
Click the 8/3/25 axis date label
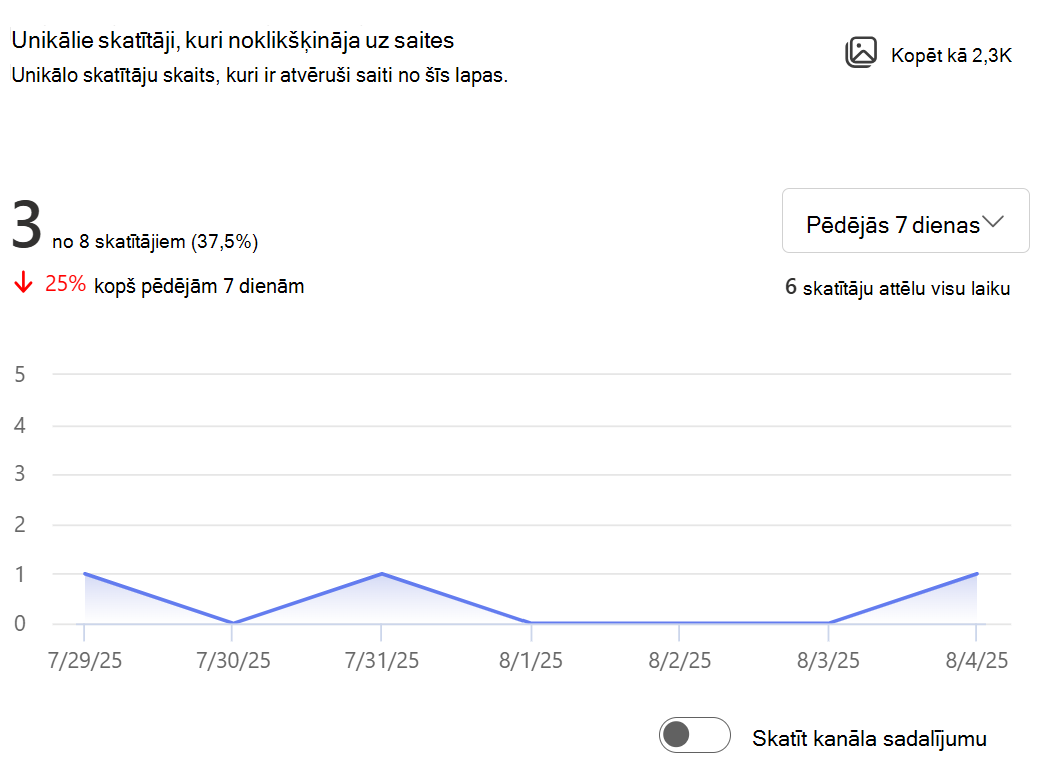pos(828,660)
